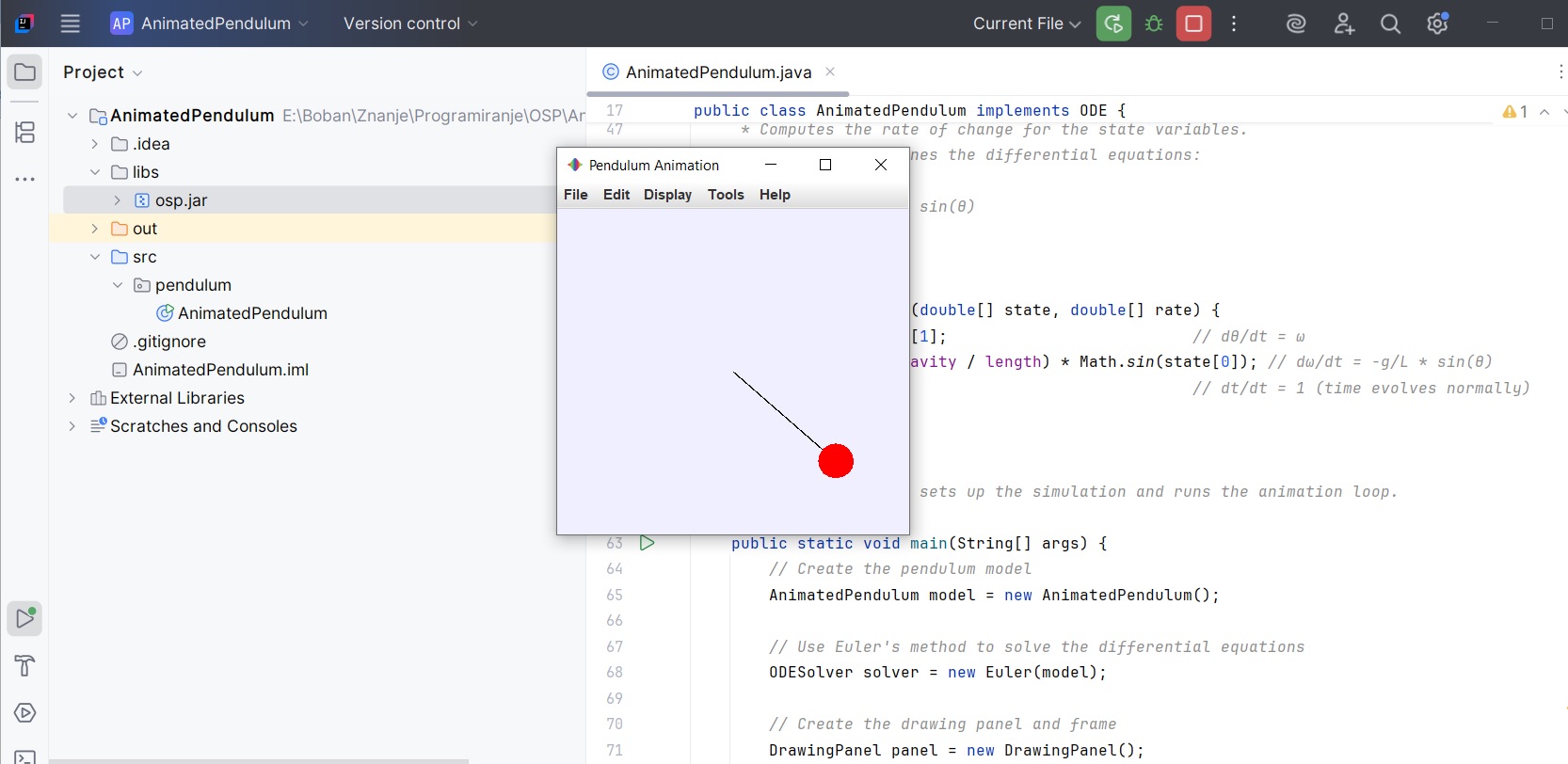Screen dimensions: 1568x764
Task: Open More Actions vertical dots
Action: [1234, 24]
